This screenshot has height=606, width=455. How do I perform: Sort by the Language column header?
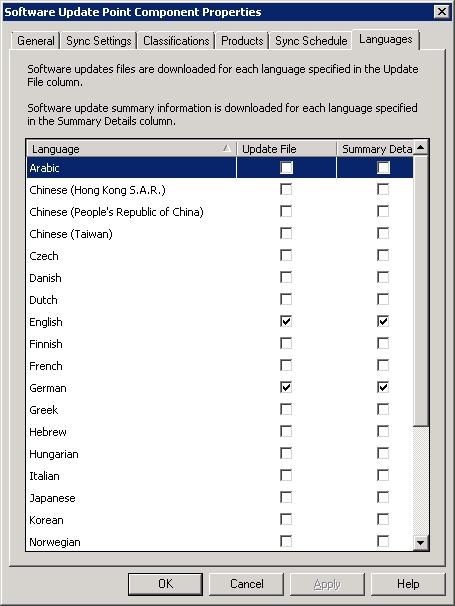pos(131,149)
